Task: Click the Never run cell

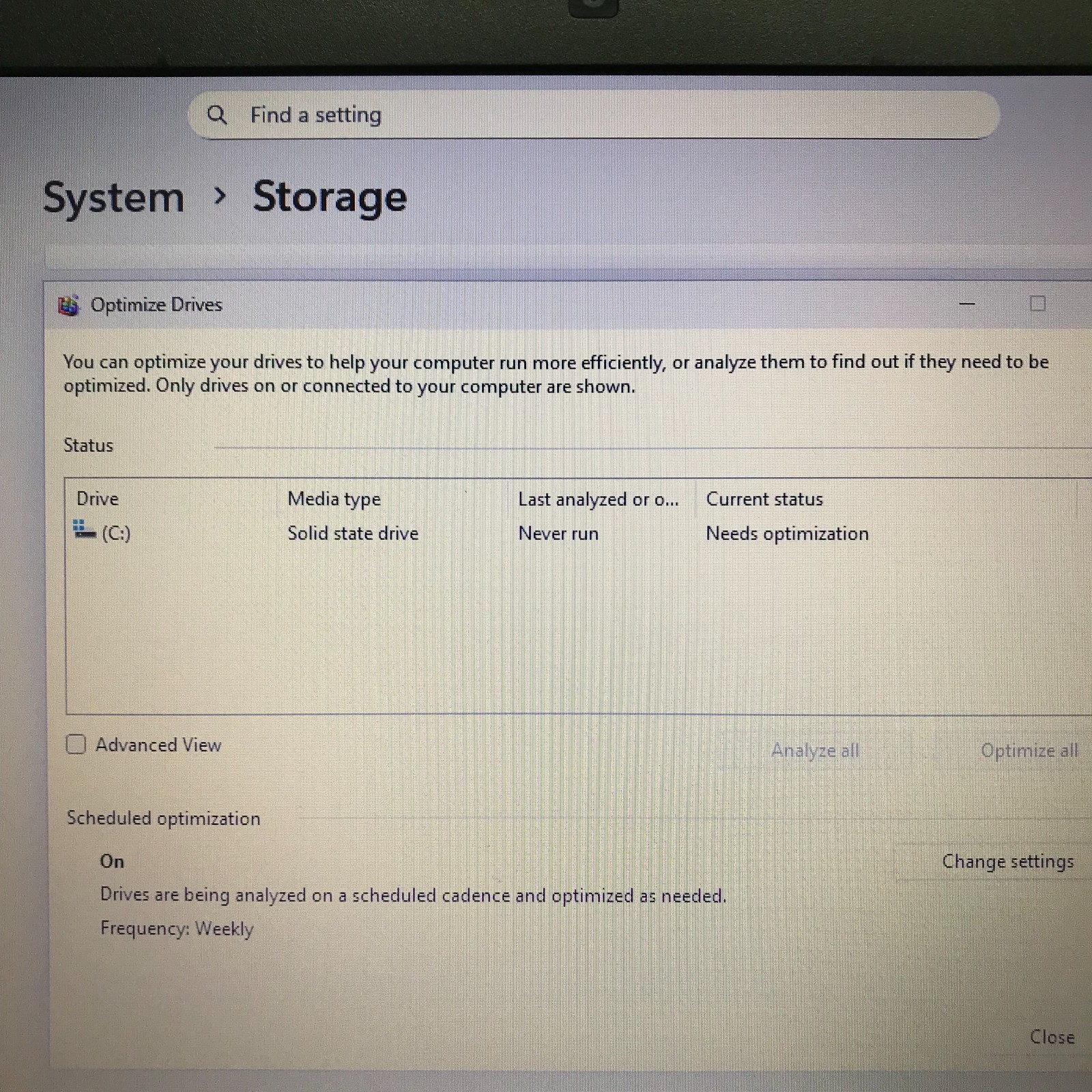Action: (558, 533)
